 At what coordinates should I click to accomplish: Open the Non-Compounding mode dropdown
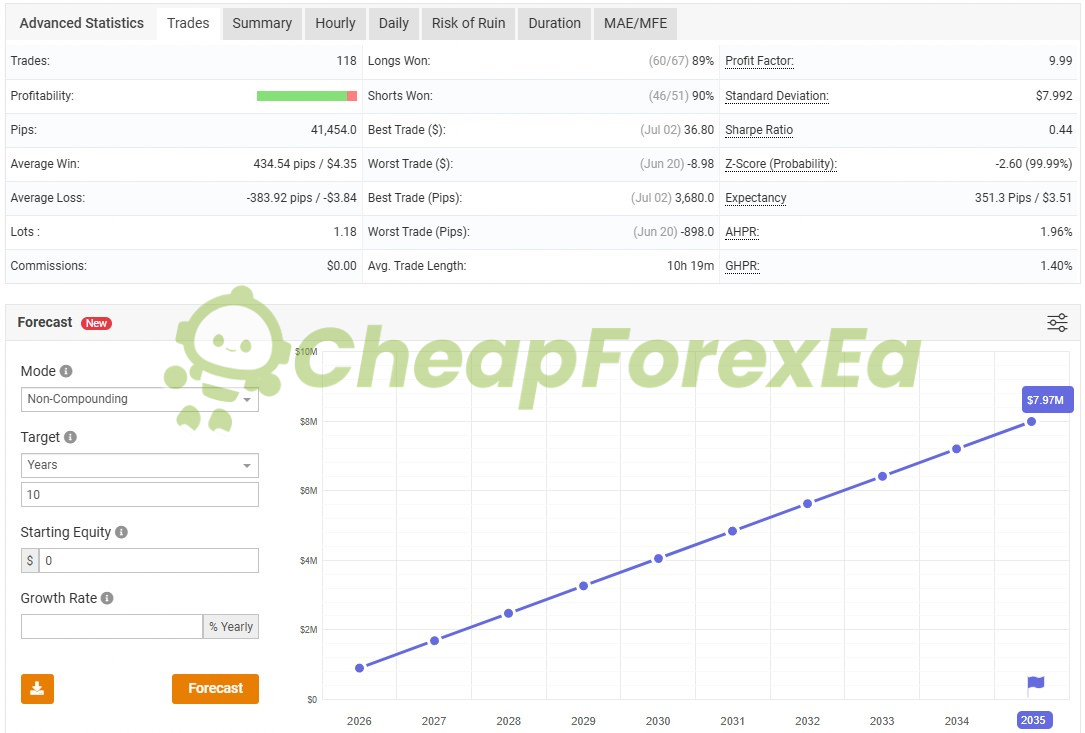click(x=140, y=399)
